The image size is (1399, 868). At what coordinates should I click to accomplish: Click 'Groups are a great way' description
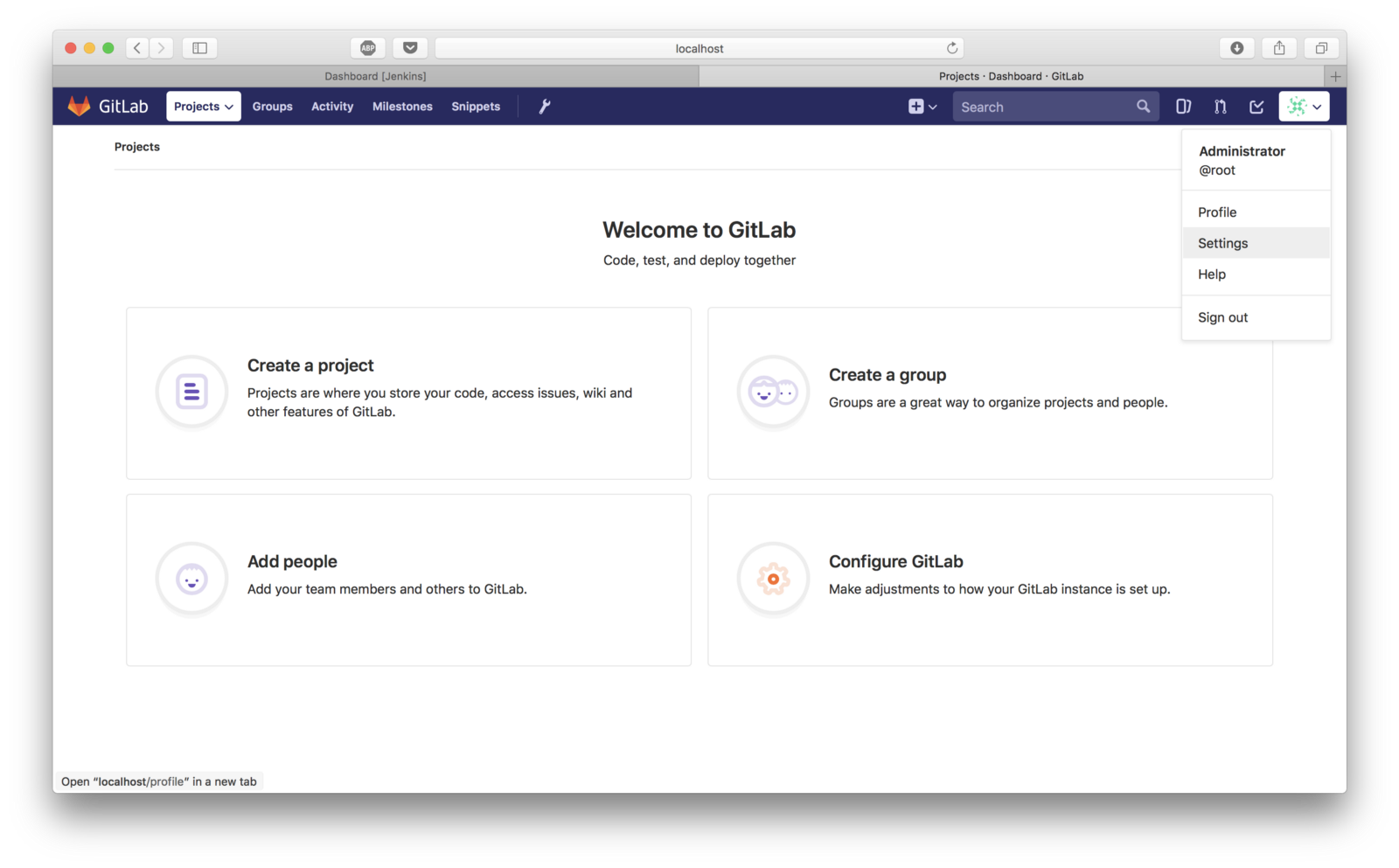pos(999,402)
